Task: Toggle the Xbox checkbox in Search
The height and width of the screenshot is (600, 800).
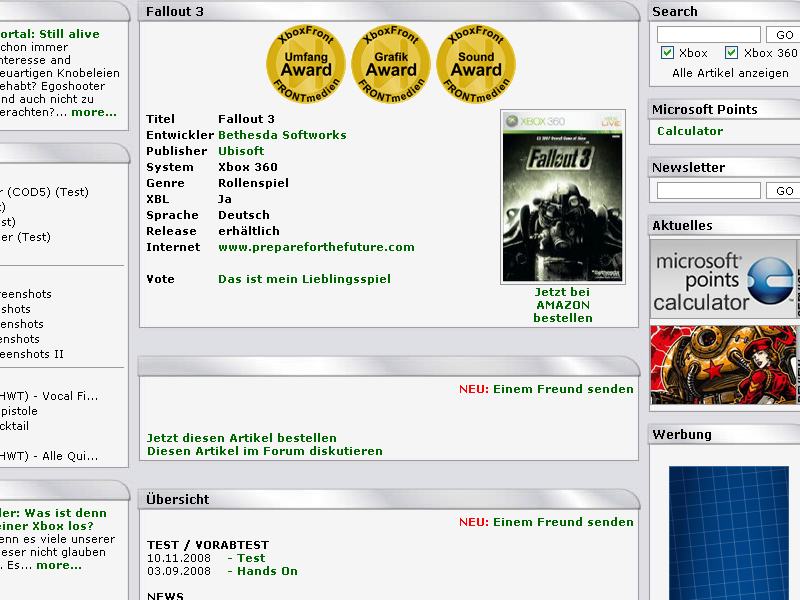Action: tap(668, 53)
